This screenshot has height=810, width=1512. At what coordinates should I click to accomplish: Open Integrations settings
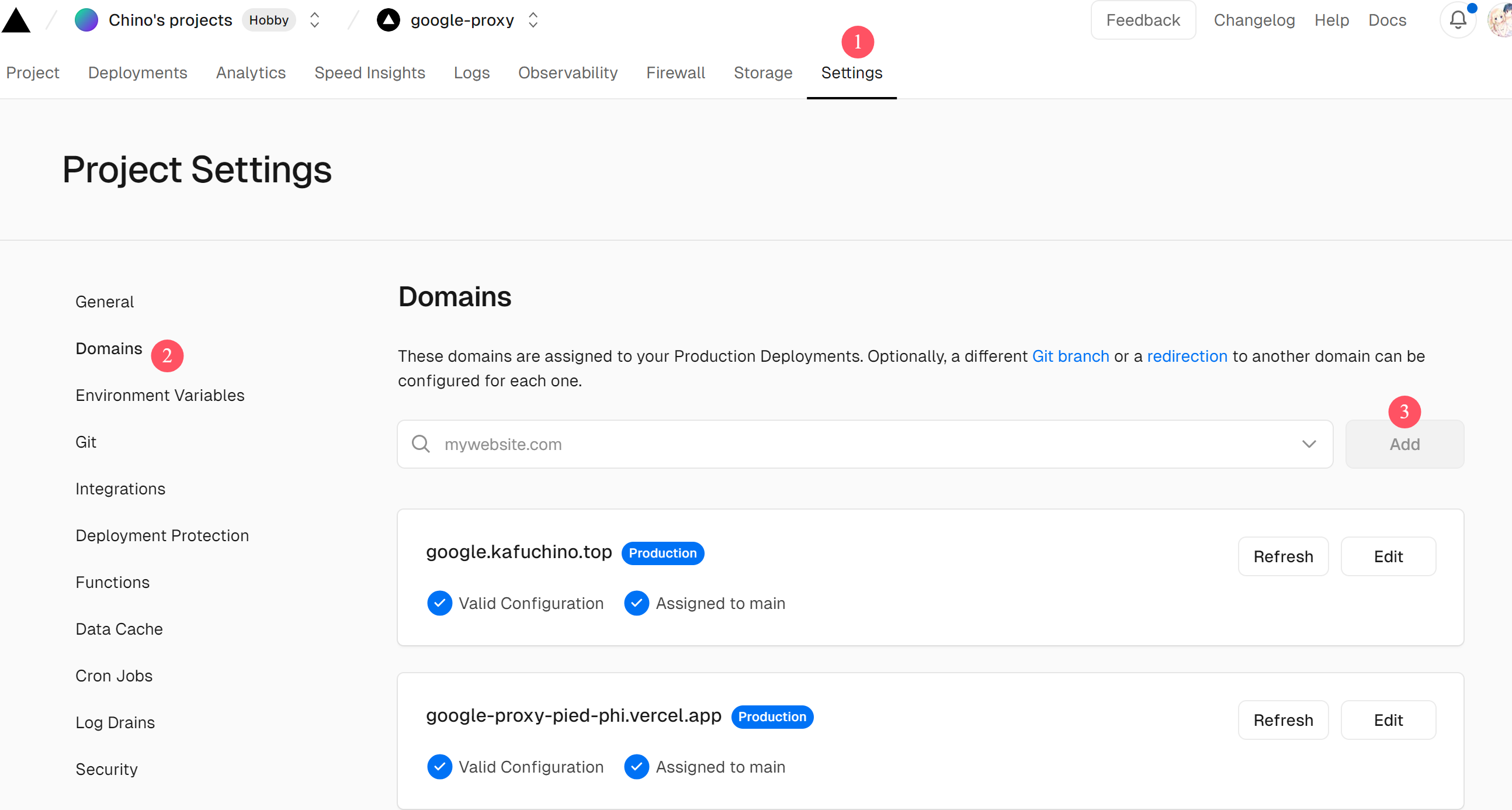click(x=120, y=489)
